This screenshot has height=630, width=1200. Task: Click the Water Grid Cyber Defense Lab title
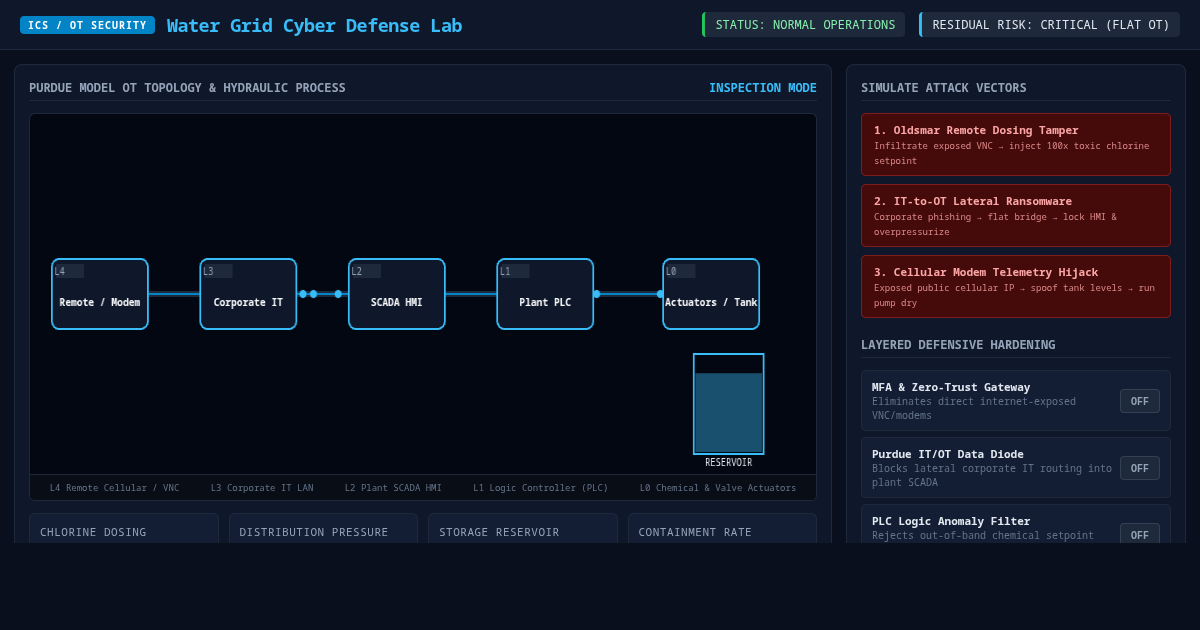[x=314, y=25]
